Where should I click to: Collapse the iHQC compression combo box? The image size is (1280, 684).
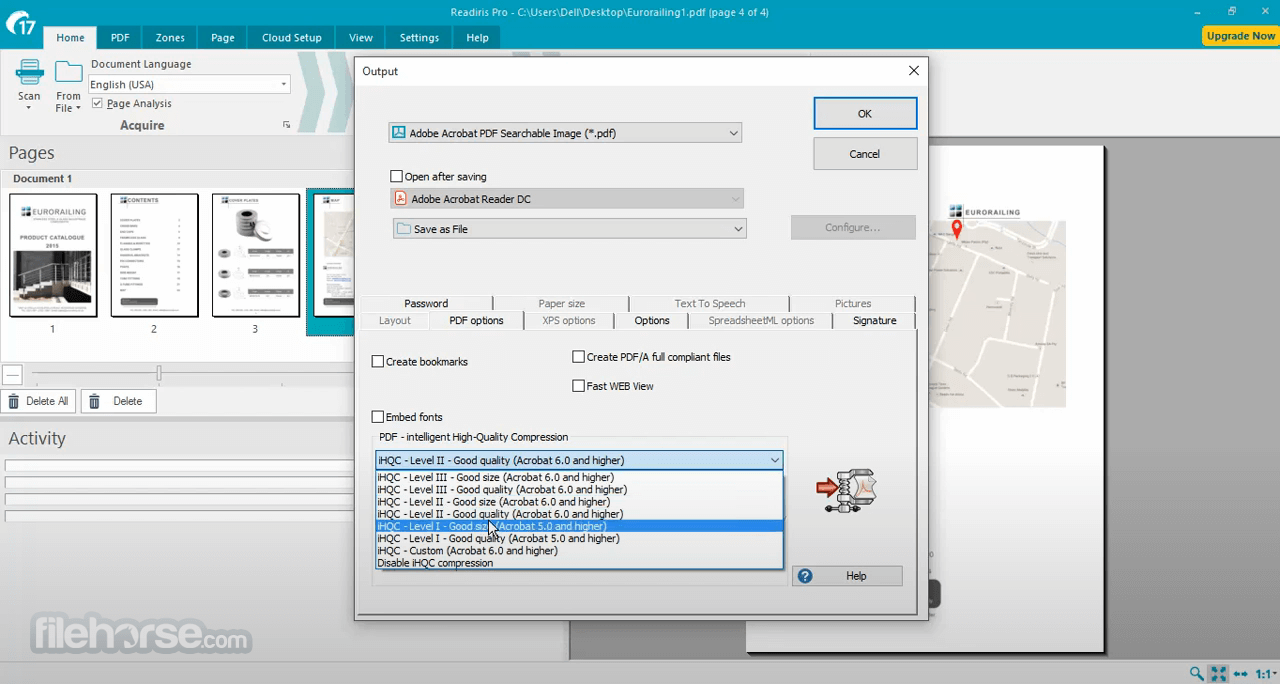579,460
